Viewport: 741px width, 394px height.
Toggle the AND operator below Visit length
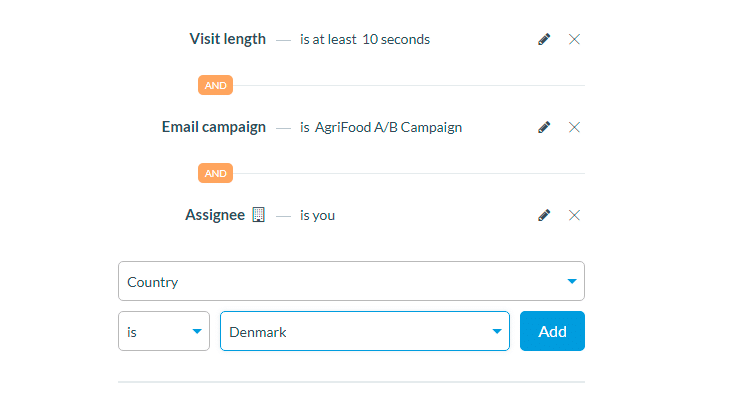[x=215, y=85]
